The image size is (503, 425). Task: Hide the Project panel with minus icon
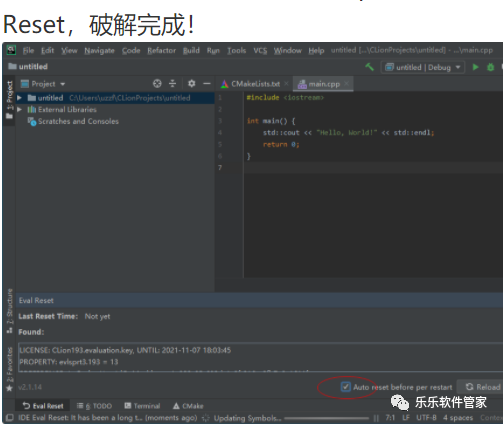[x=207, y=83]
